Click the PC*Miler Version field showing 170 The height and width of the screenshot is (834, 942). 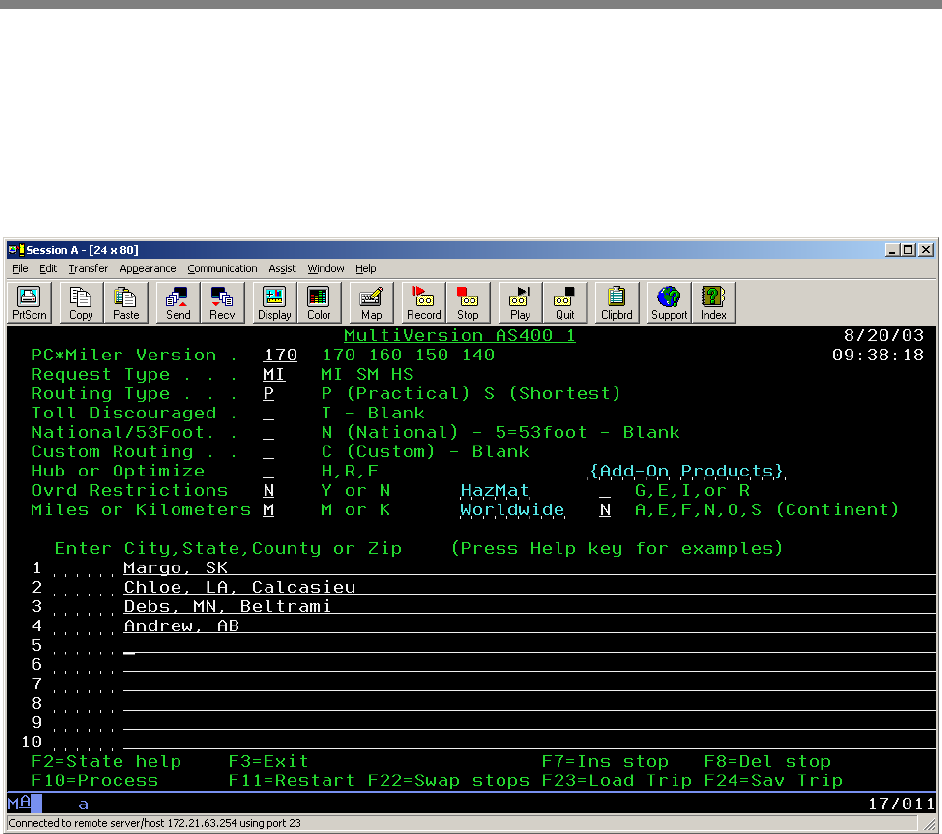coord(280,355)
